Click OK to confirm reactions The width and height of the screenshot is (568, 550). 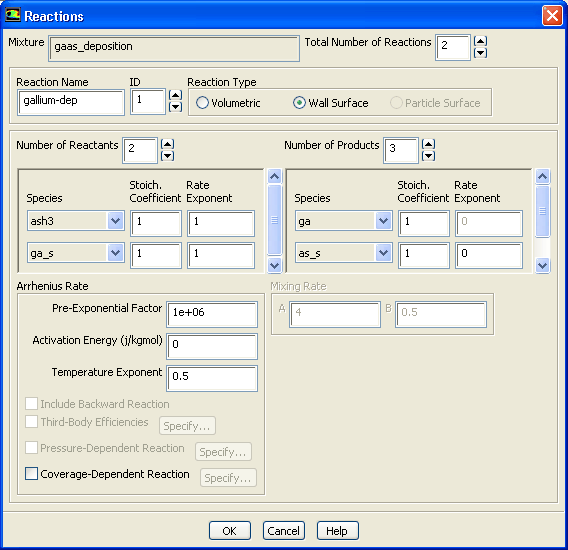pos(230,531)
